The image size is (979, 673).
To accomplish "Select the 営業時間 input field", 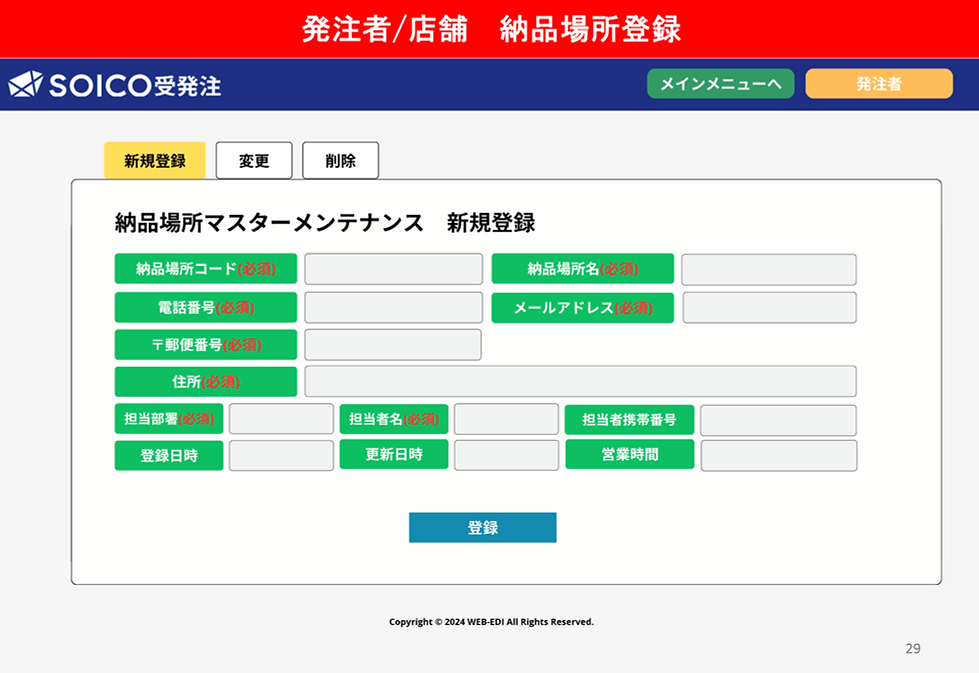I will (778, 455).
